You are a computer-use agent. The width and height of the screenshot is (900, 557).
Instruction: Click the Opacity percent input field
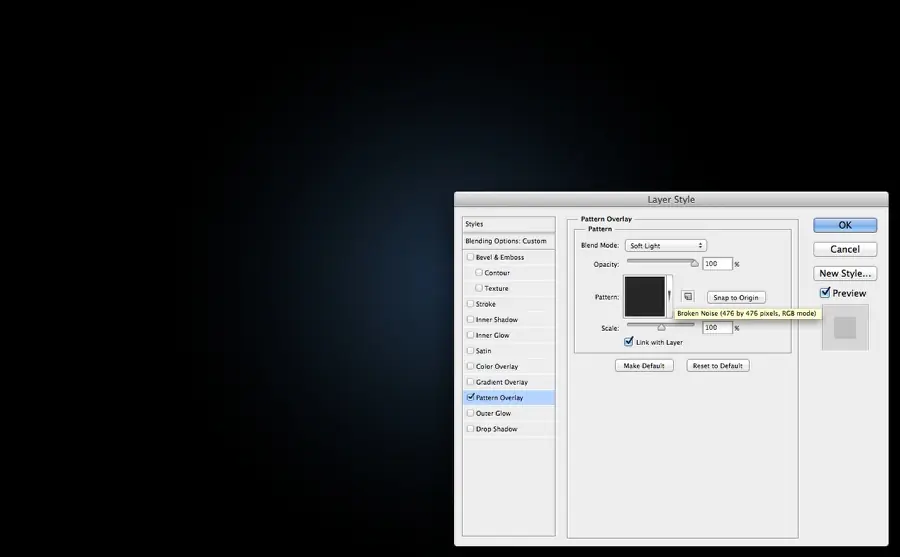point(717,264)
